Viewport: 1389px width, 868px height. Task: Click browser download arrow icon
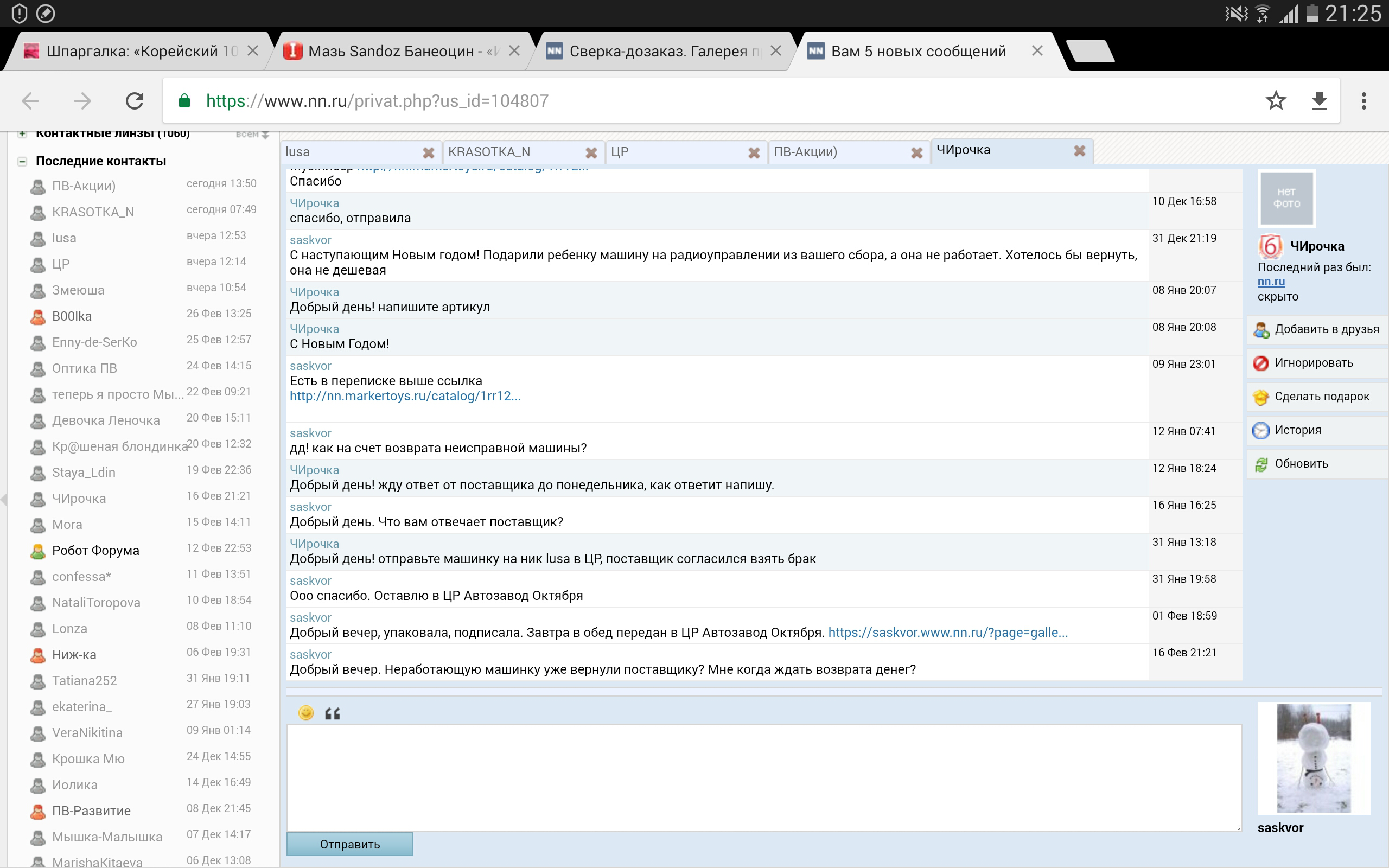(x=1320, y=101)
